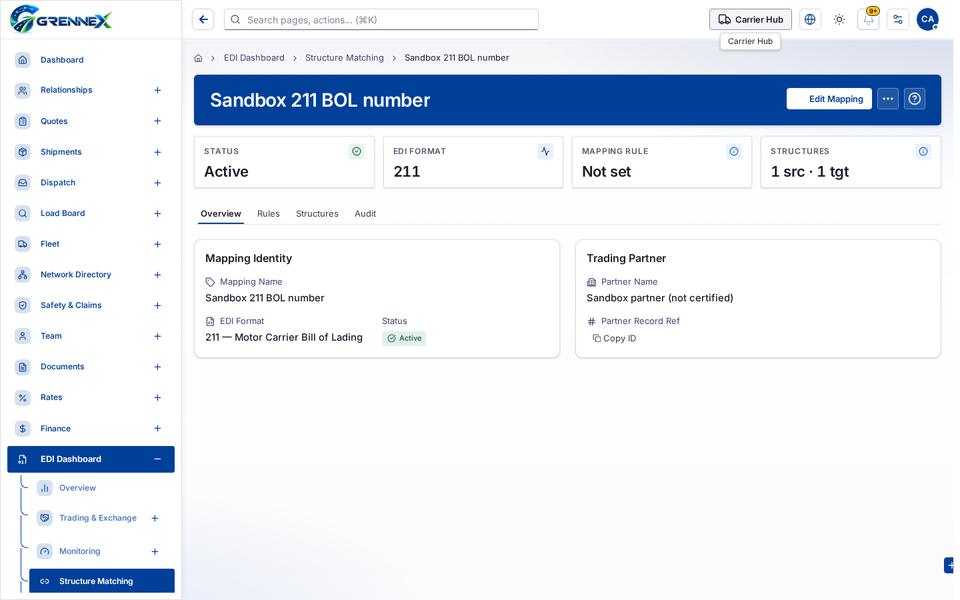Screen dimensions: 960x600
Task: Click the Dashboard sidebar icon
Action: [x=23, y=60]
